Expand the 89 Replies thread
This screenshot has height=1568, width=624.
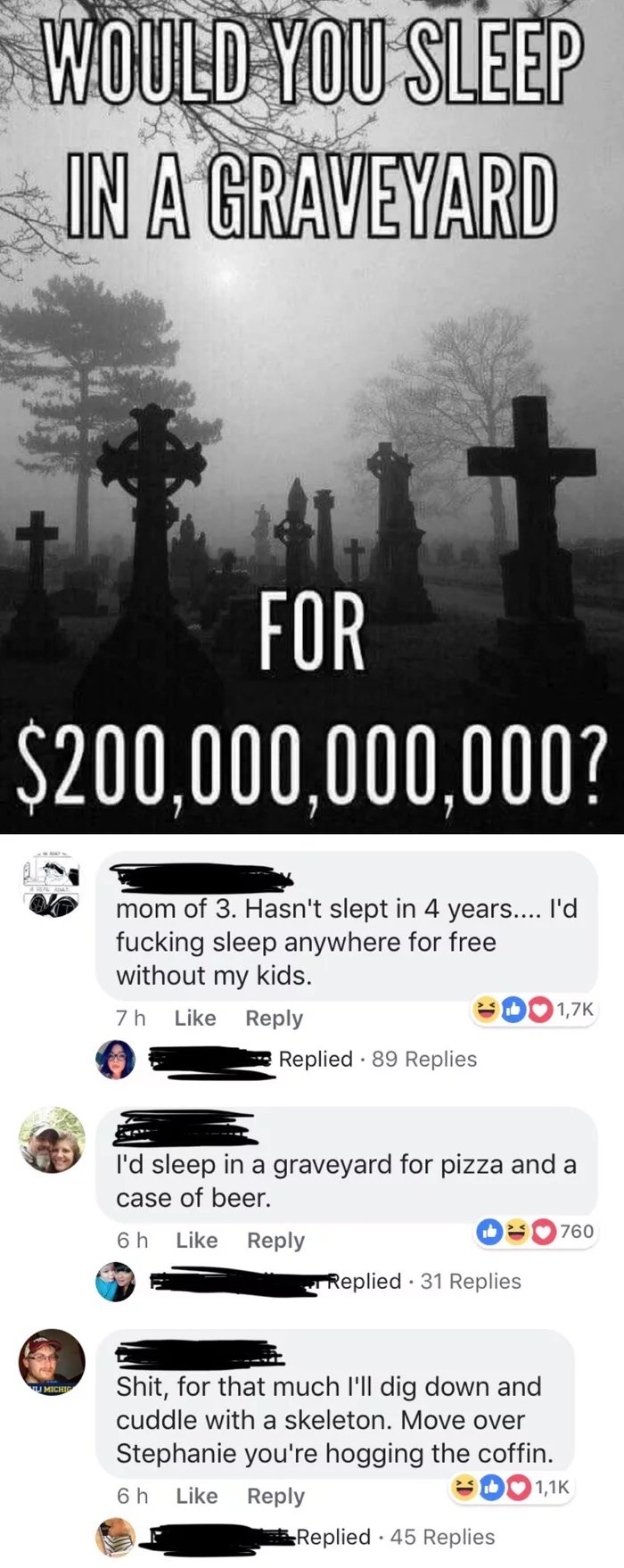click(424, 1059)
